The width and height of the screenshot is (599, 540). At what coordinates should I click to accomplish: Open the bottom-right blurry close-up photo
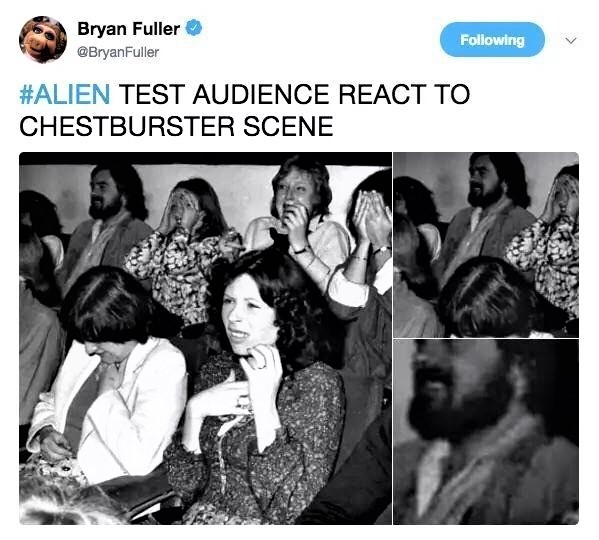pyautogui.click(x=486, y=432)
